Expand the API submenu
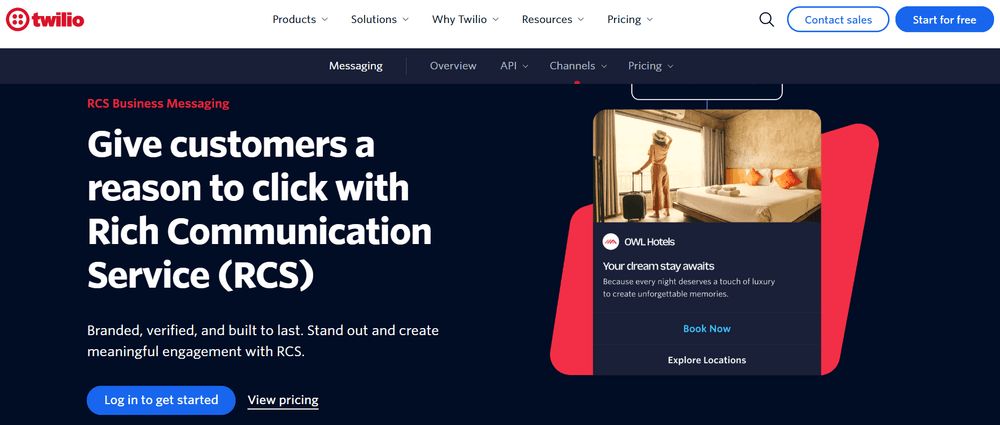This screenshot has height=425, width=1000. [x=515, y=66]
